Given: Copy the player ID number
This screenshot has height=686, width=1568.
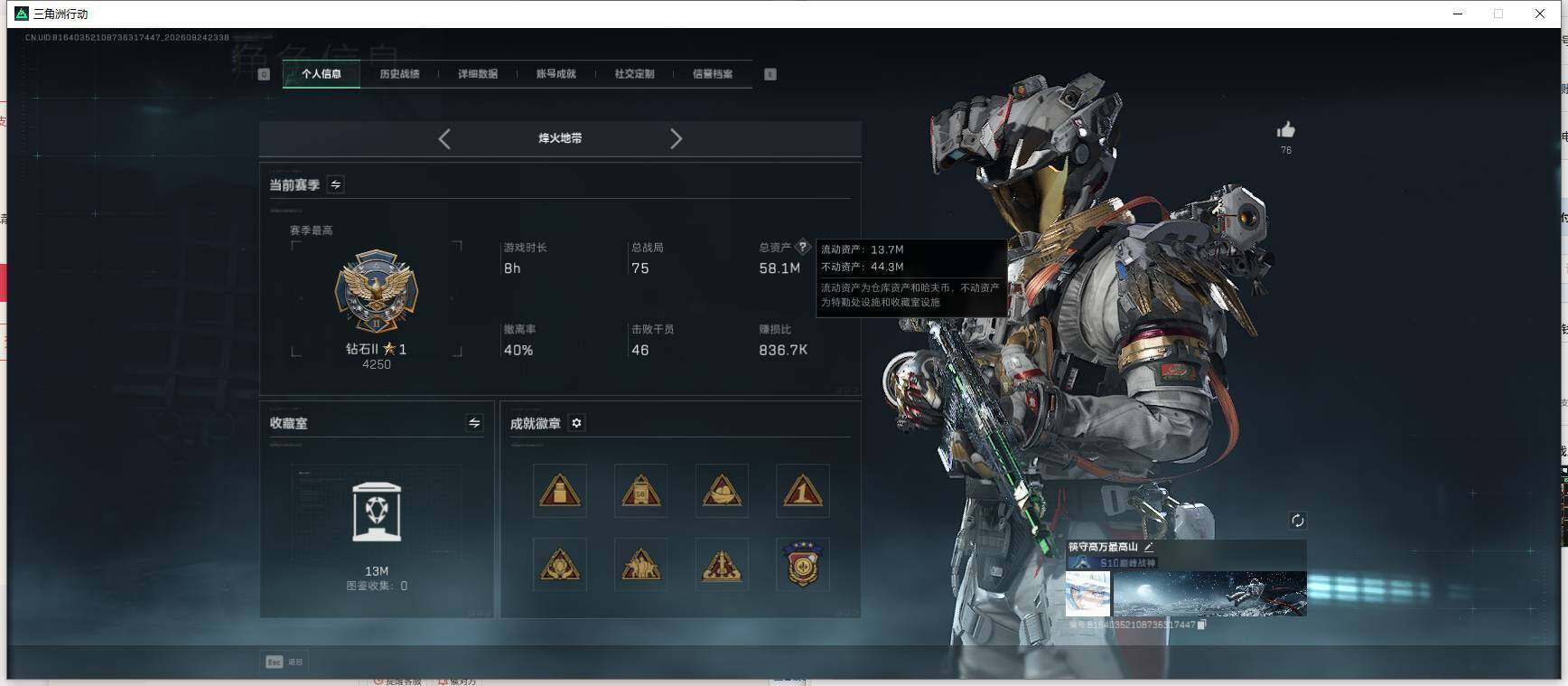Looking at the screenshot, I should [1201, 625].
